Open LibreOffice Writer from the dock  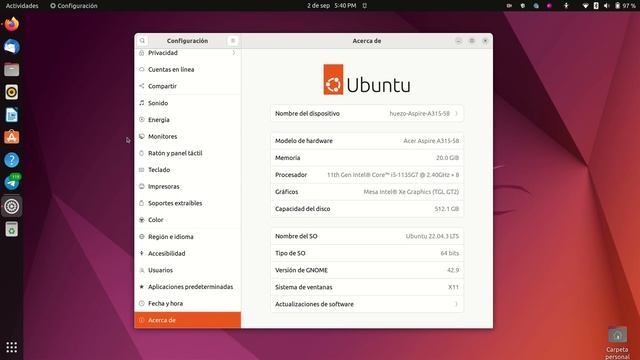click(x=11, y=115)
